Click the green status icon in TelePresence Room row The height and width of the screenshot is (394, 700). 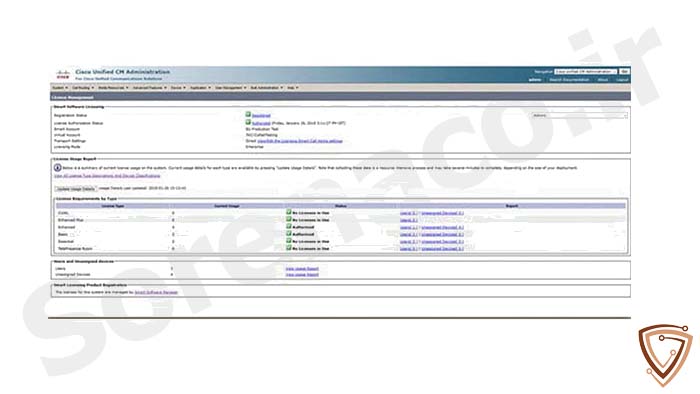tap(289, 248)
